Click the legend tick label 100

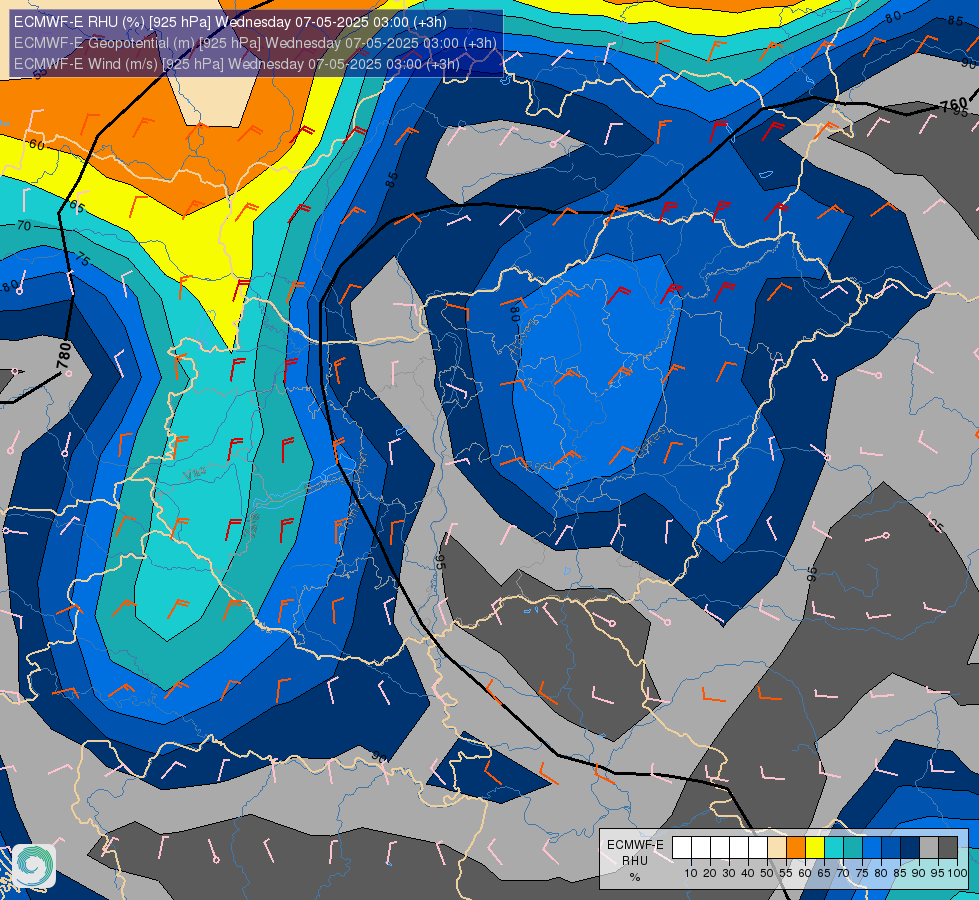[957, 873]
